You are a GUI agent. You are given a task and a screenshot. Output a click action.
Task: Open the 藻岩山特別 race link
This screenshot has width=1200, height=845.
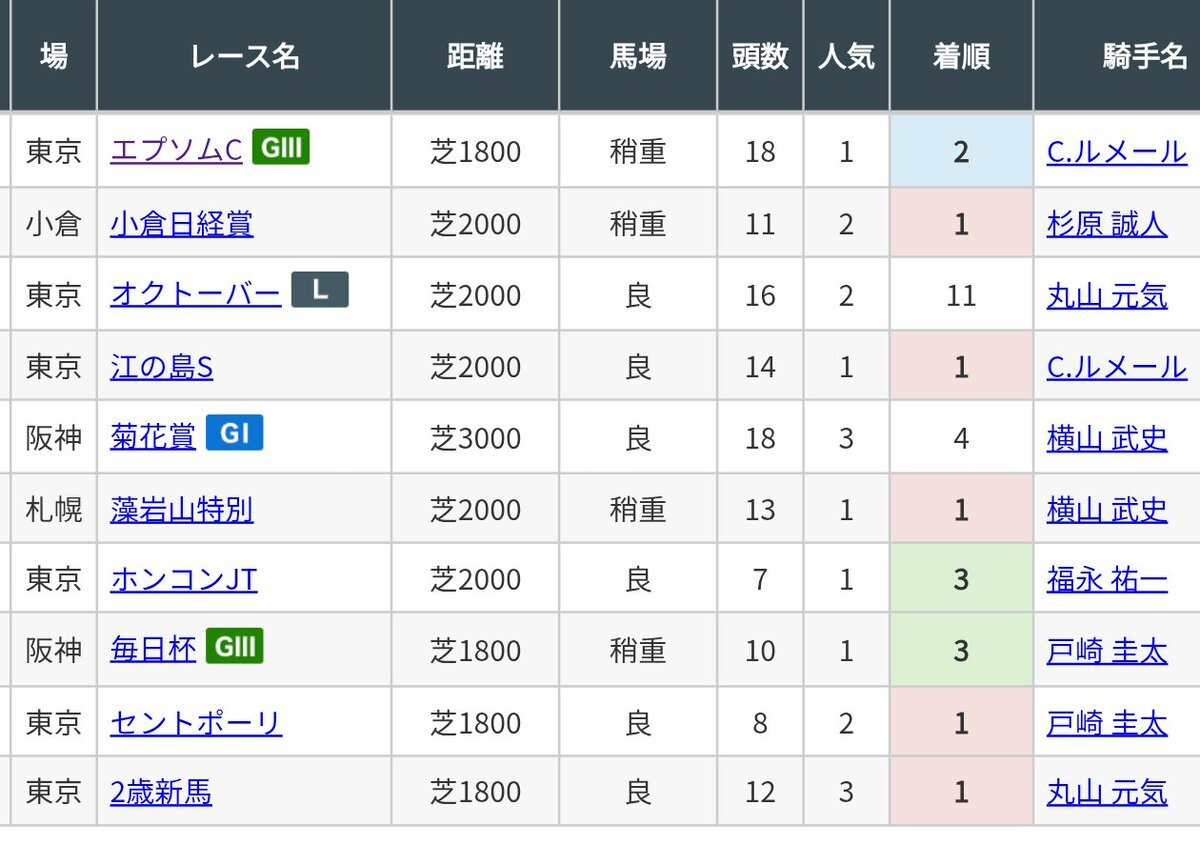181,510
